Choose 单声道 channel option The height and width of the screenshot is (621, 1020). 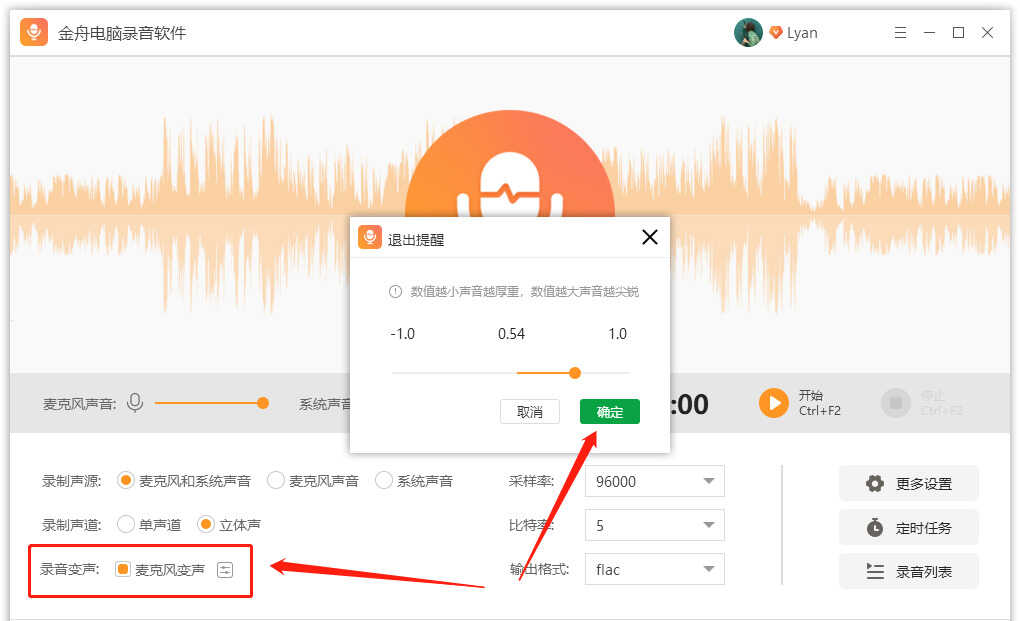(126, 525)
